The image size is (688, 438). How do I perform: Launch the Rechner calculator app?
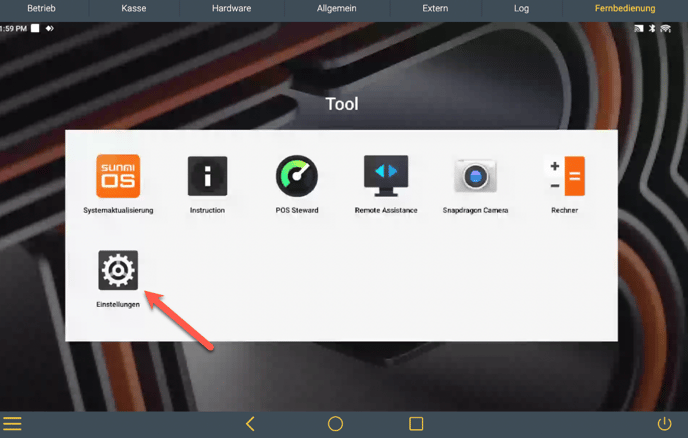pyautogui.click(x=564, y=176)
